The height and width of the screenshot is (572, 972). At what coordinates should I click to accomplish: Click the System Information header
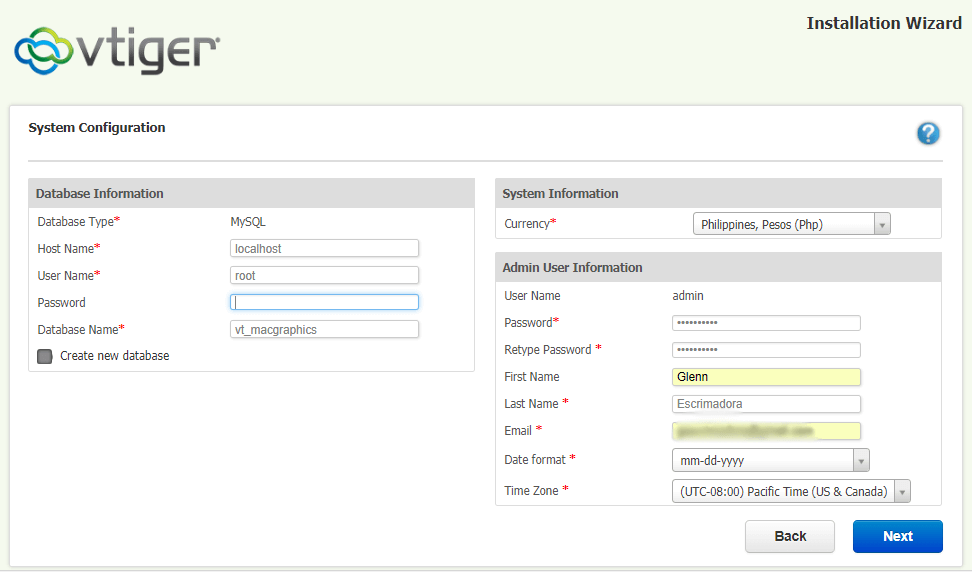(x=718, y=193)
